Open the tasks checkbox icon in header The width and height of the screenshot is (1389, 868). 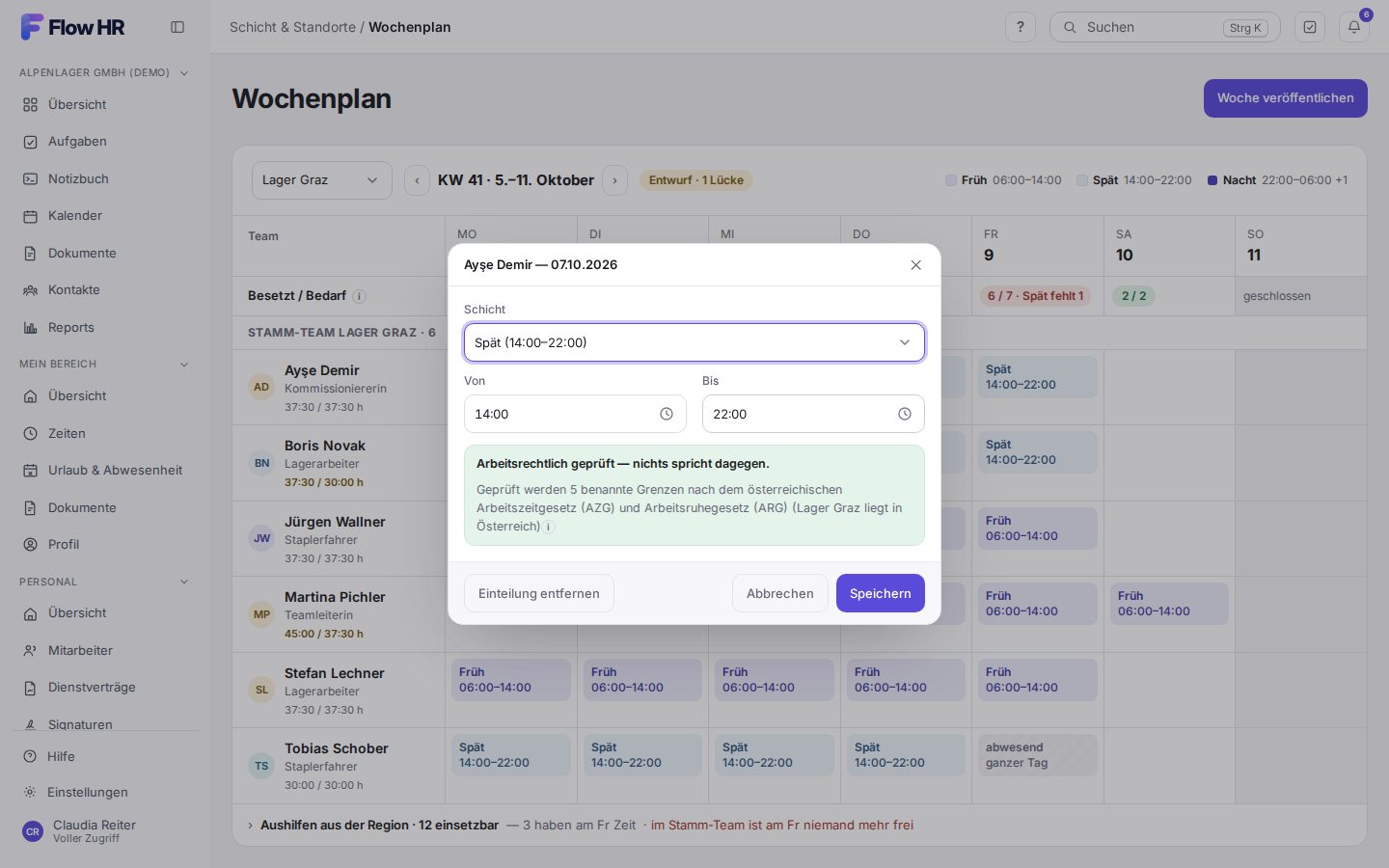click(1310, 27)
